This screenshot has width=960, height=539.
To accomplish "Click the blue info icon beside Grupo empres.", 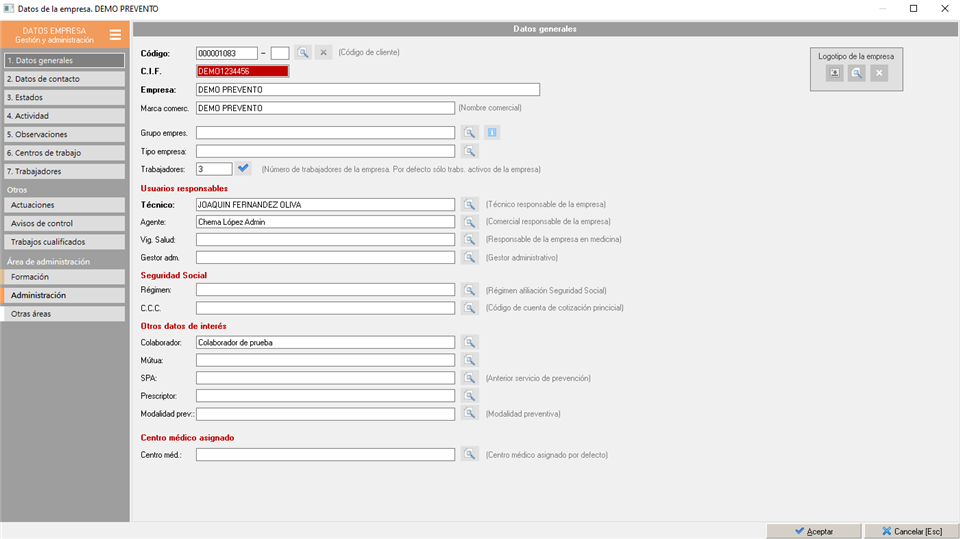I will (x=492, y=133).
